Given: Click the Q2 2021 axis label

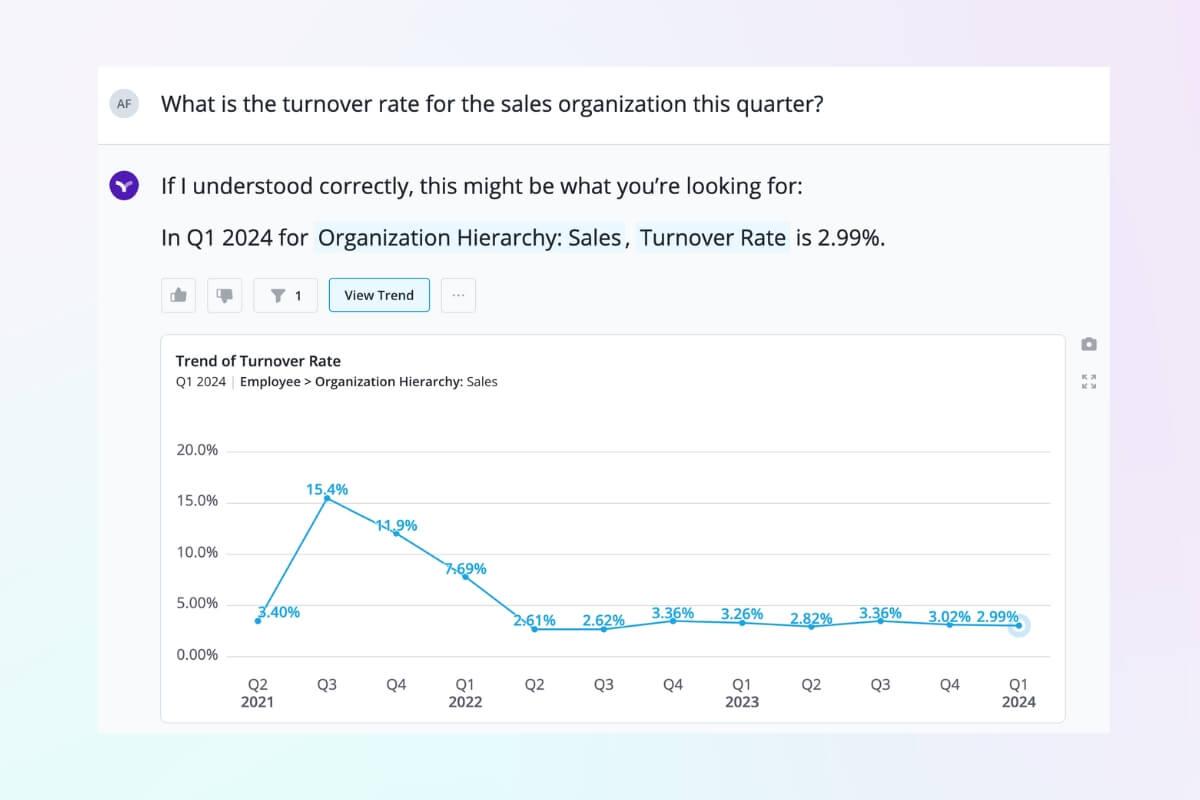Looking at the screenshot, I should click(x=258, y=693).
